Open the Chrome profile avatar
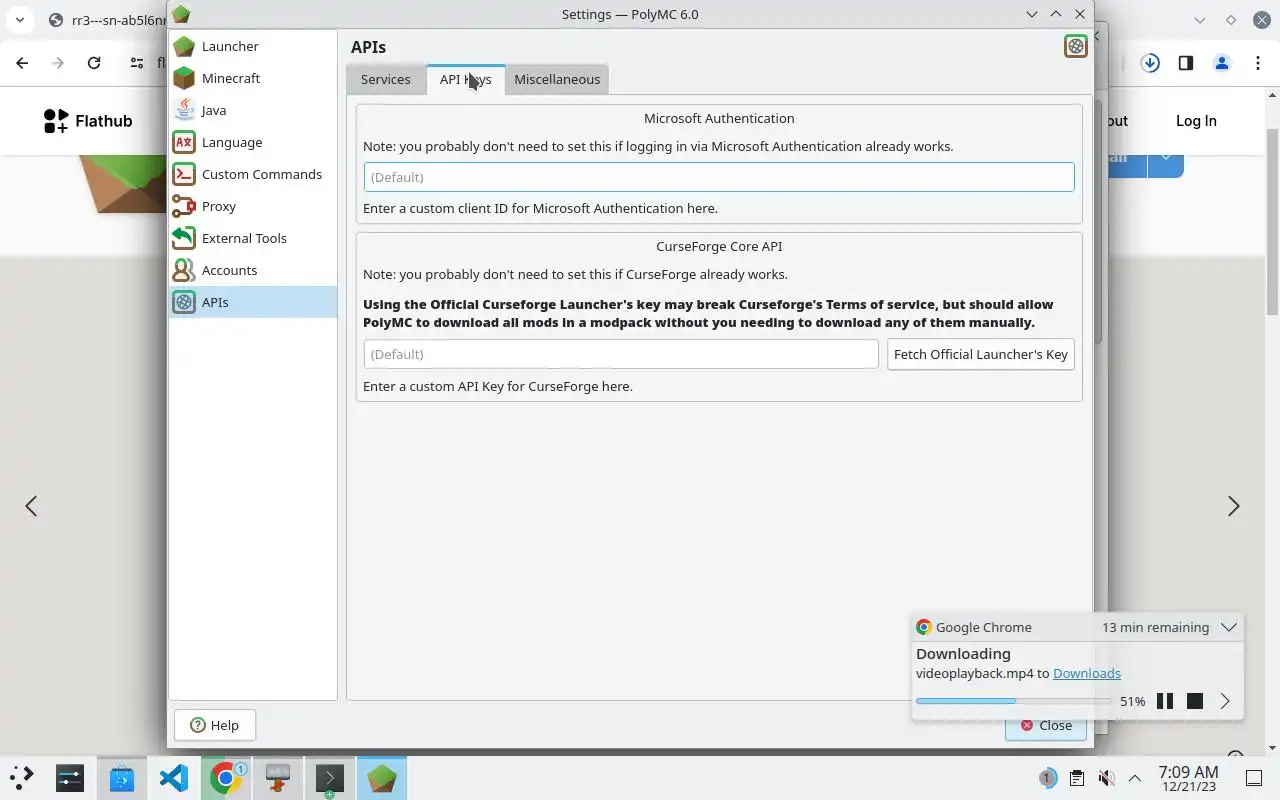 1221,63
